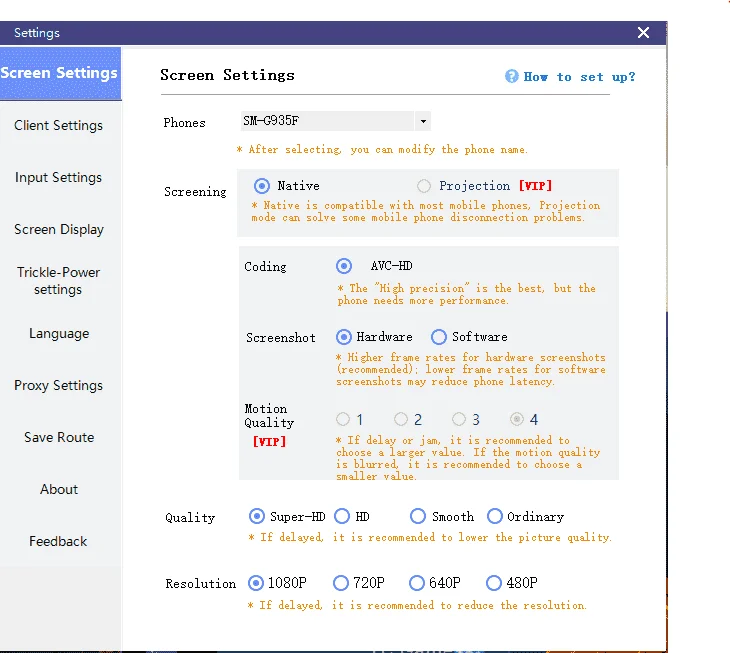Set Motion Quality to 1
The height and width of the screenshot is (653, 730).
pyautogui.click(x=343, y=419)
